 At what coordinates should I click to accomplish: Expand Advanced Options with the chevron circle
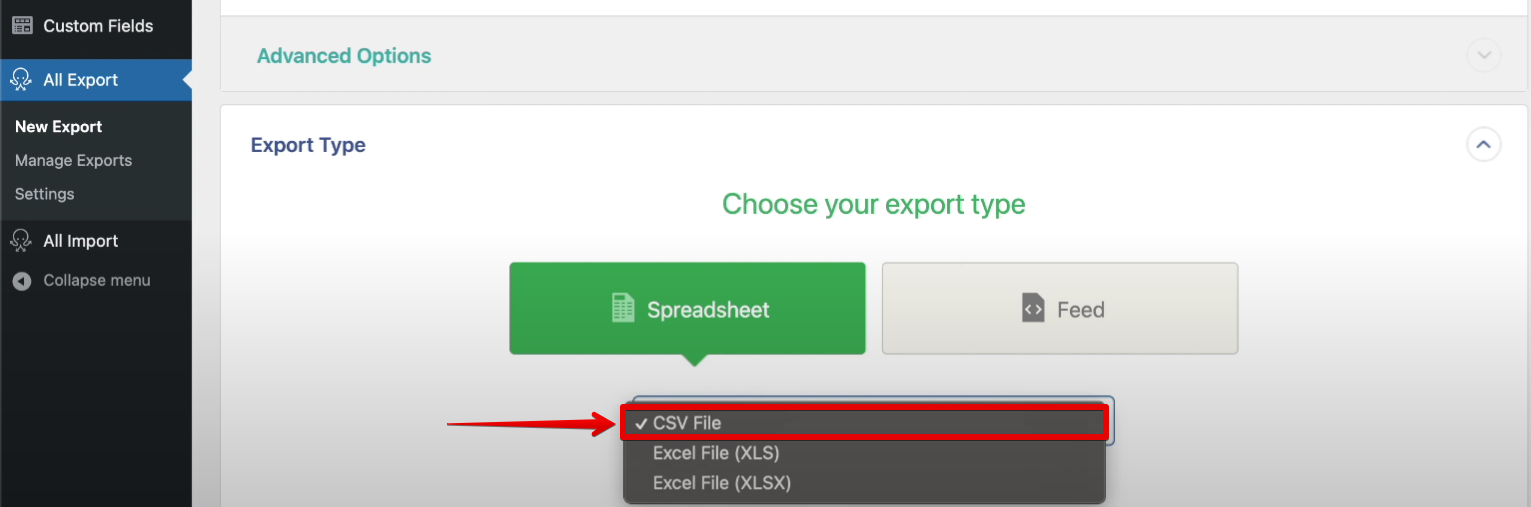1483,55
